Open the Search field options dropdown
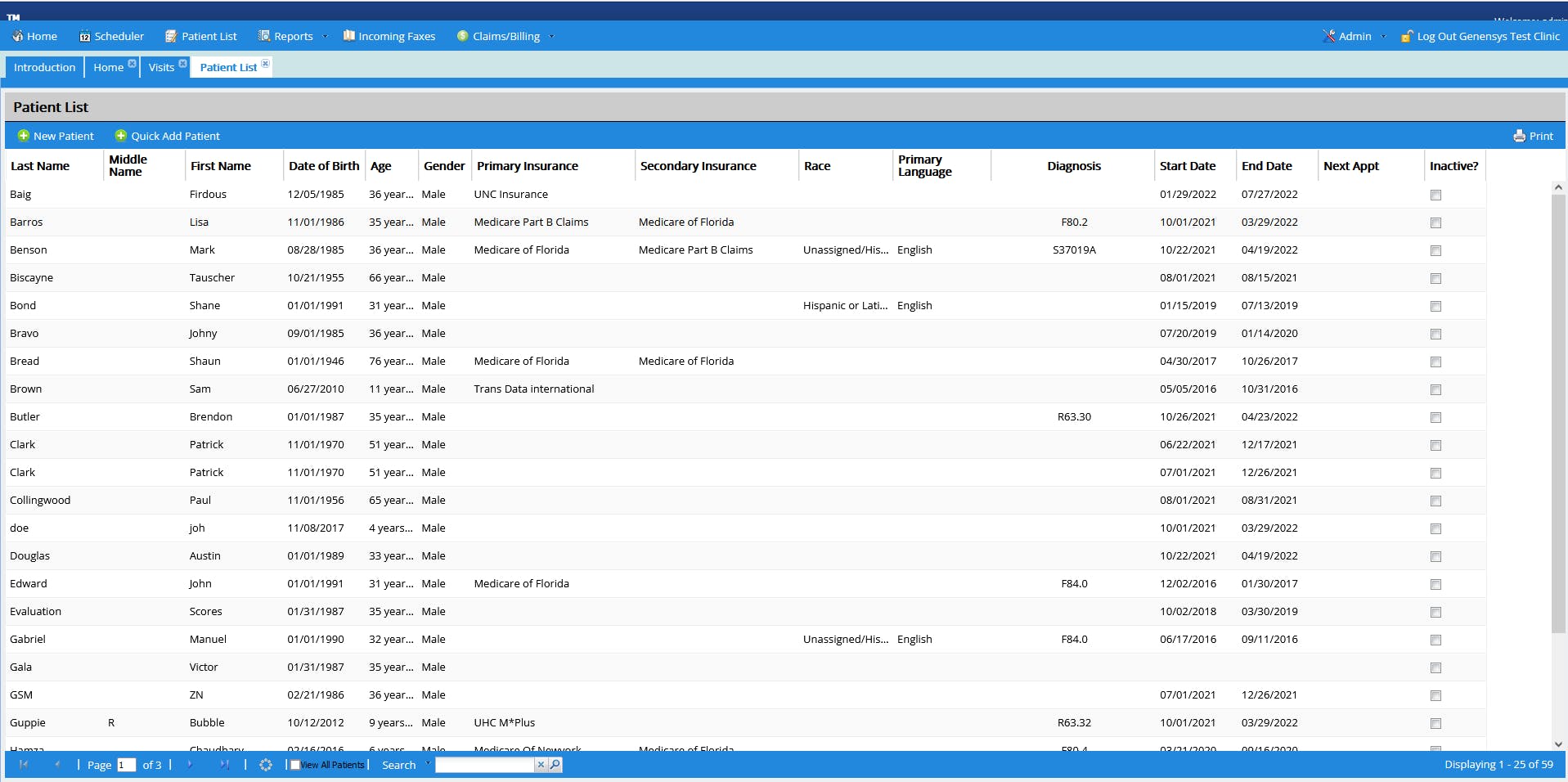Screen dimensions: 1568x782 (x=427, y=764)
